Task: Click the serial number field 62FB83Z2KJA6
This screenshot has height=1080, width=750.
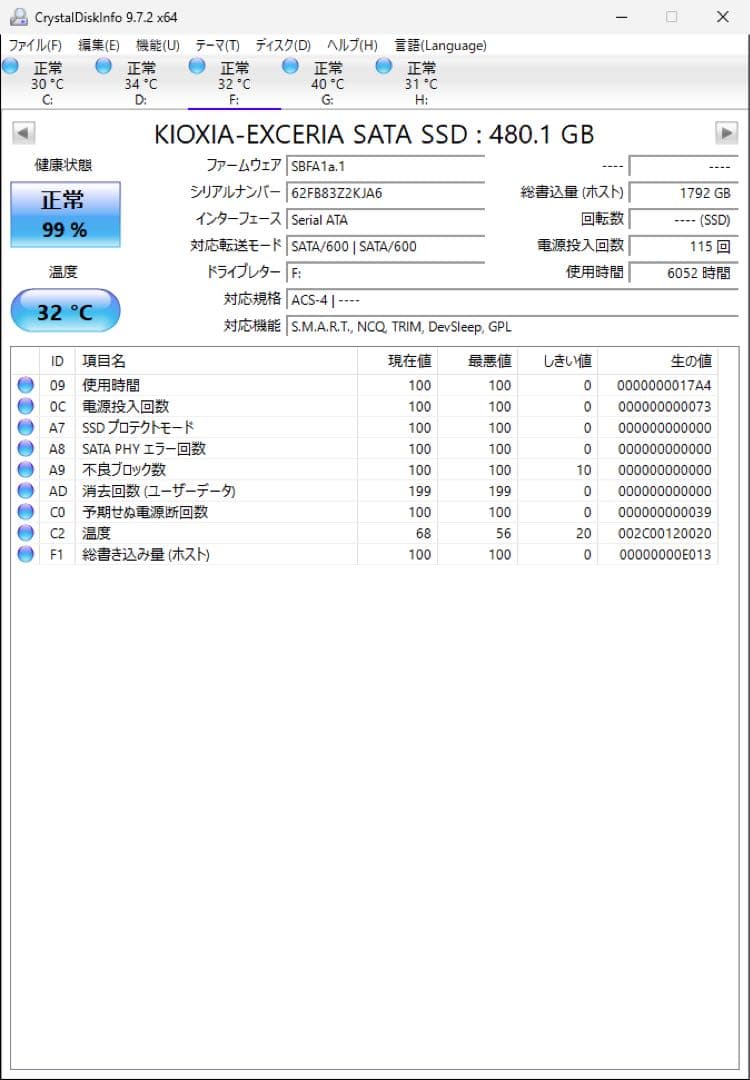Action: 385,193
